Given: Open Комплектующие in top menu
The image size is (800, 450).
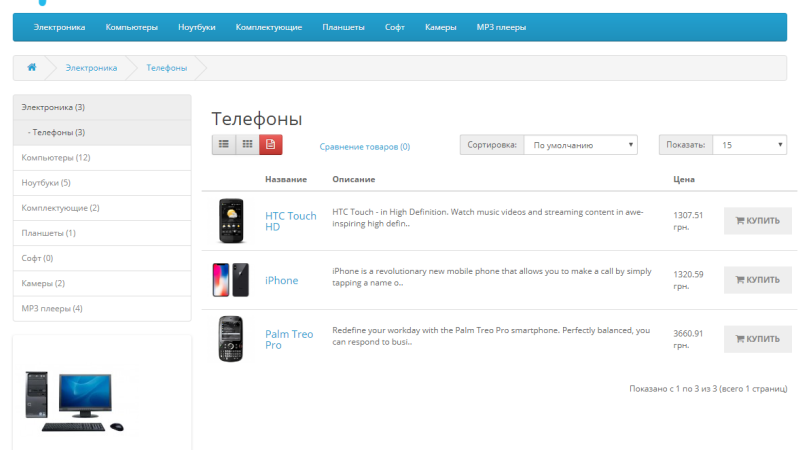Looking at the screenshot, I should coord(269,27).
